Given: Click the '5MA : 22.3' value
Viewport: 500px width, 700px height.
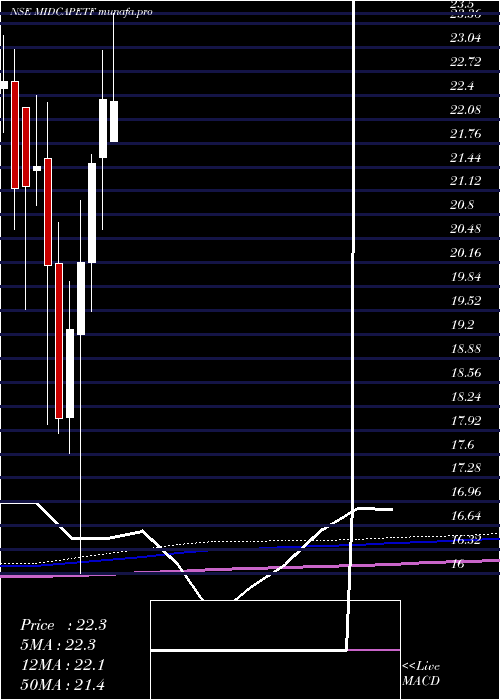Looking at the screenshot, I should (x=58, y=645).
